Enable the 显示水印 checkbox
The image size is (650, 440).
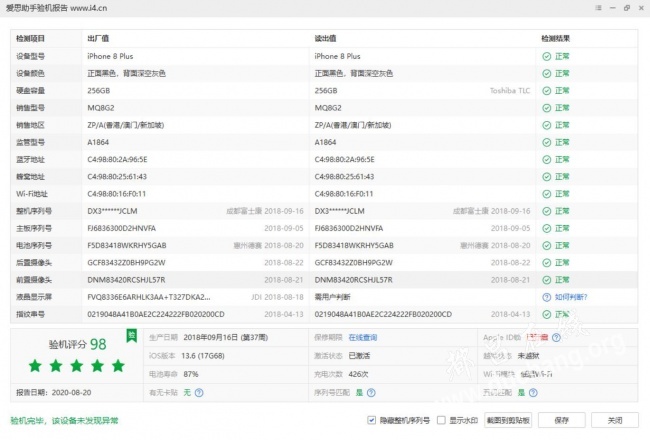[x=441, y=420]
